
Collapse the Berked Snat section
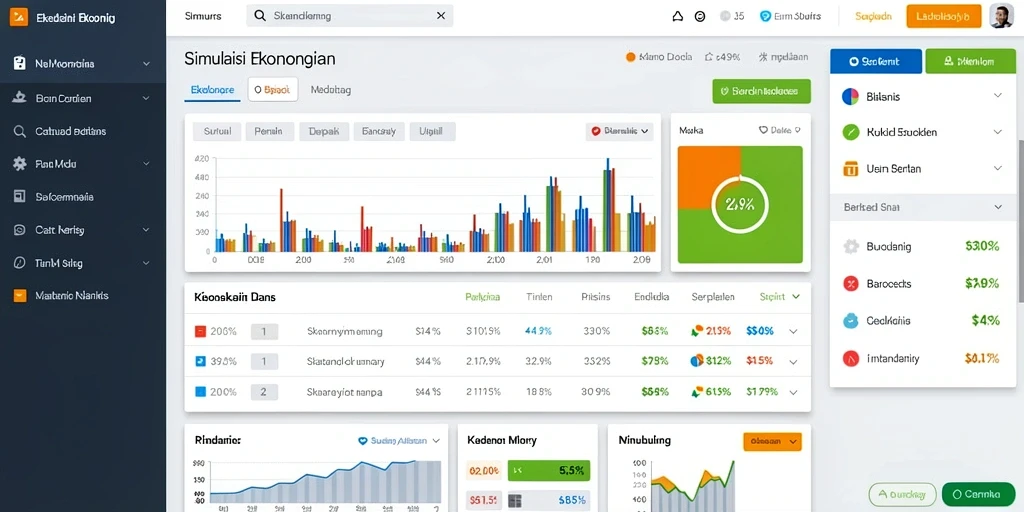click(x=997, y=207)
